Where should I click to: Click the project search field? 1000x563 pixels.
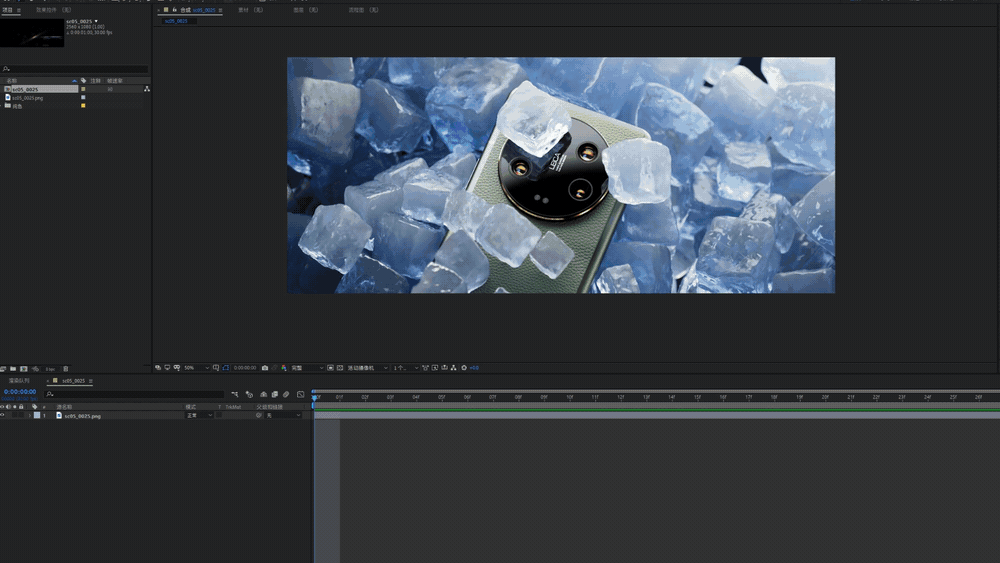pos(75,68)
